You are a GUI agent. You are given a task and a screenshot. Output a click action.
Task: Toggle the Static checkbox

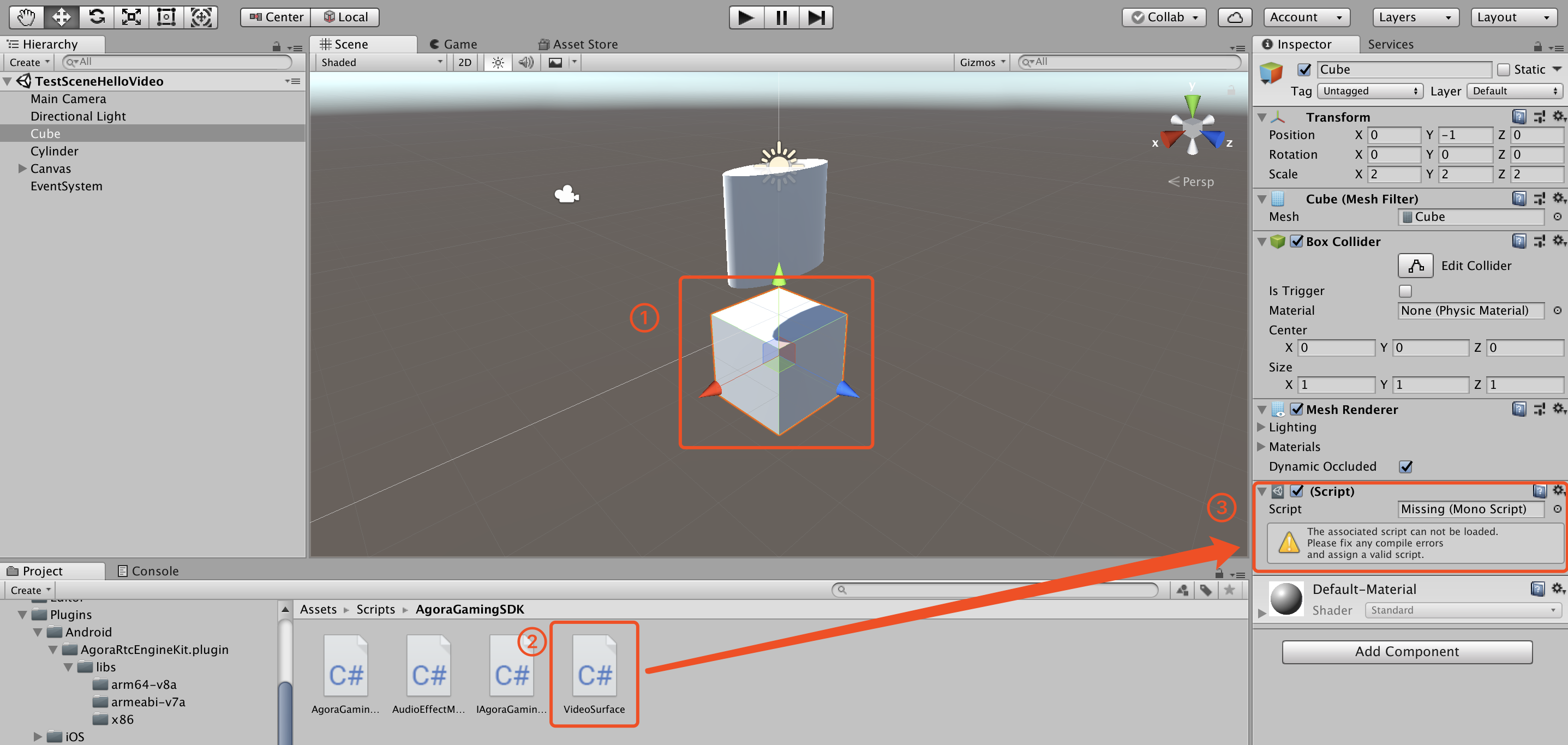[x=1504, y=70]
